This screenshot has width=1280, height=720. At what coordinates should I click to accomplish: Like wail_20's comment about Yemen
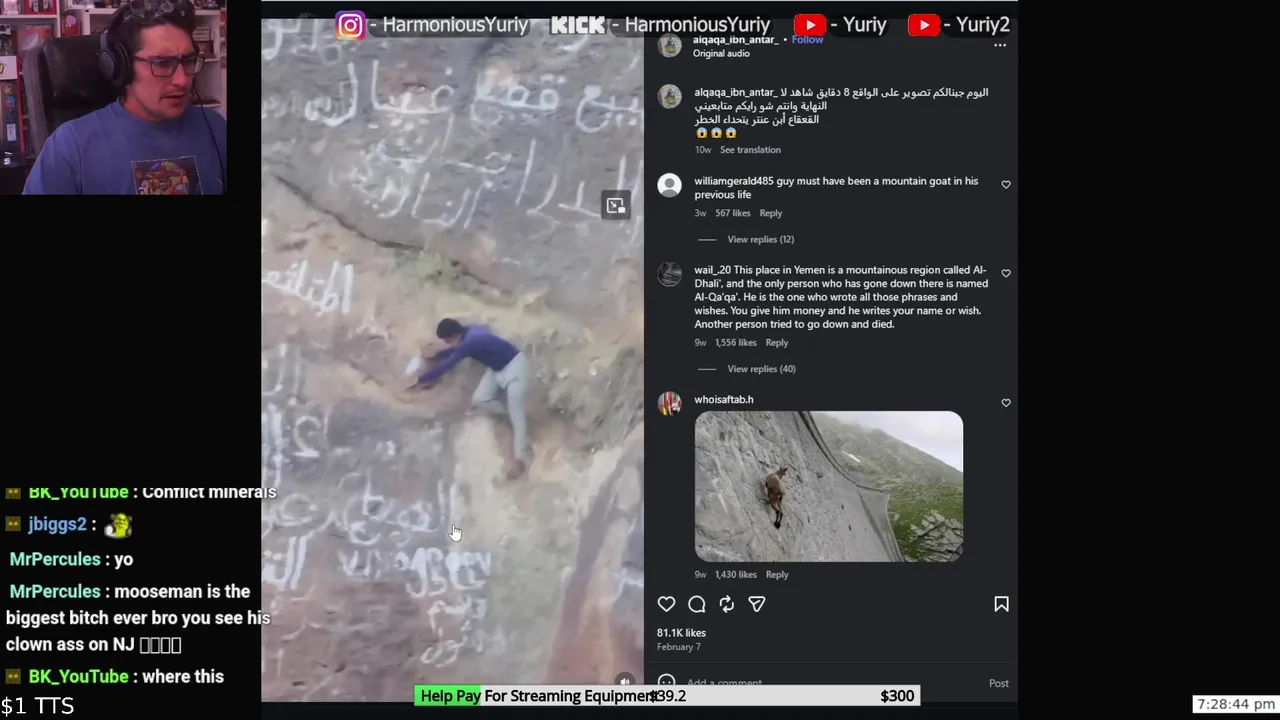[1006, 273]
